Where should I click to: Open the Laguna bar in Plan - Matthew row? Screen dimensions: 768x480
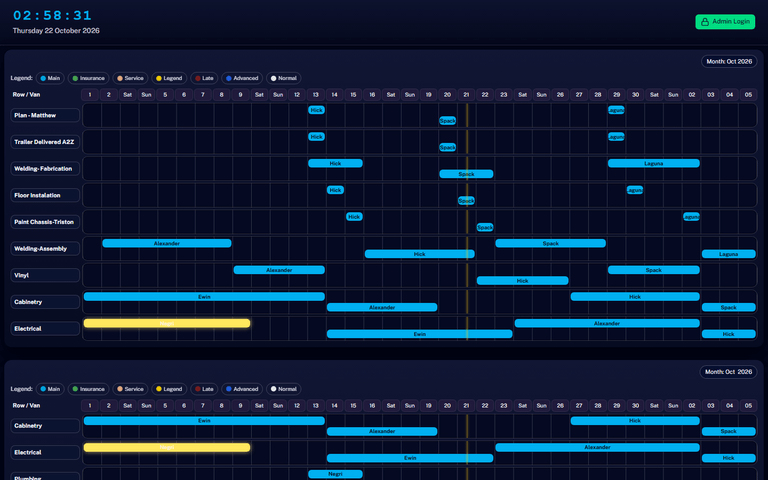[x=616, y=110]
